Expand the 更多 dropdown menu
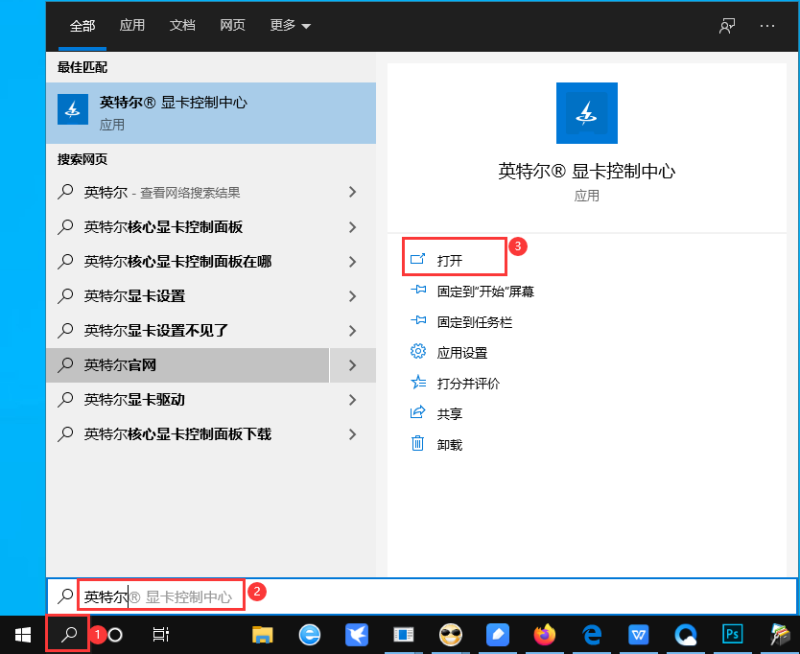The width and height of the screenshot is (800, 654). coord(289,26)
